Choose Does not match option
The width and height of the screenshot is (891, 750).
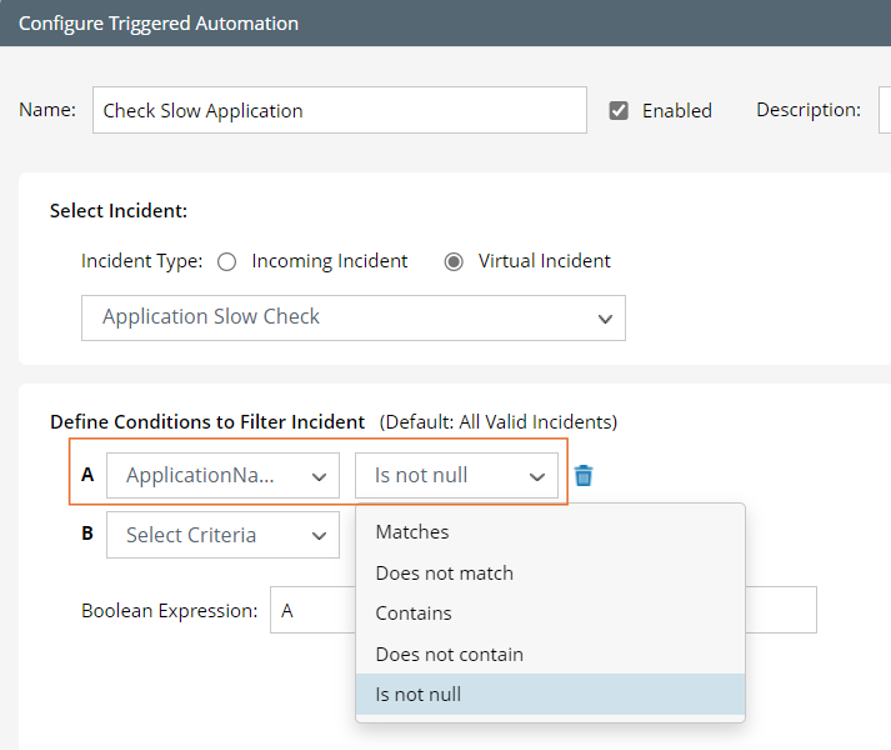point(444,573)
